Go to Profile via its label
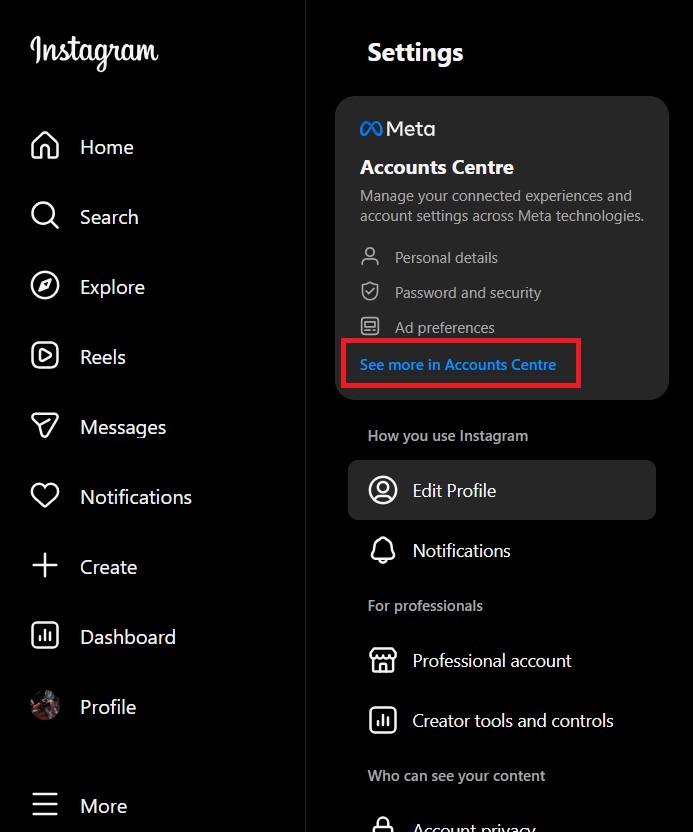Image resolution: width=693 pixels, height=832 pixels. (x=108, y=707)
